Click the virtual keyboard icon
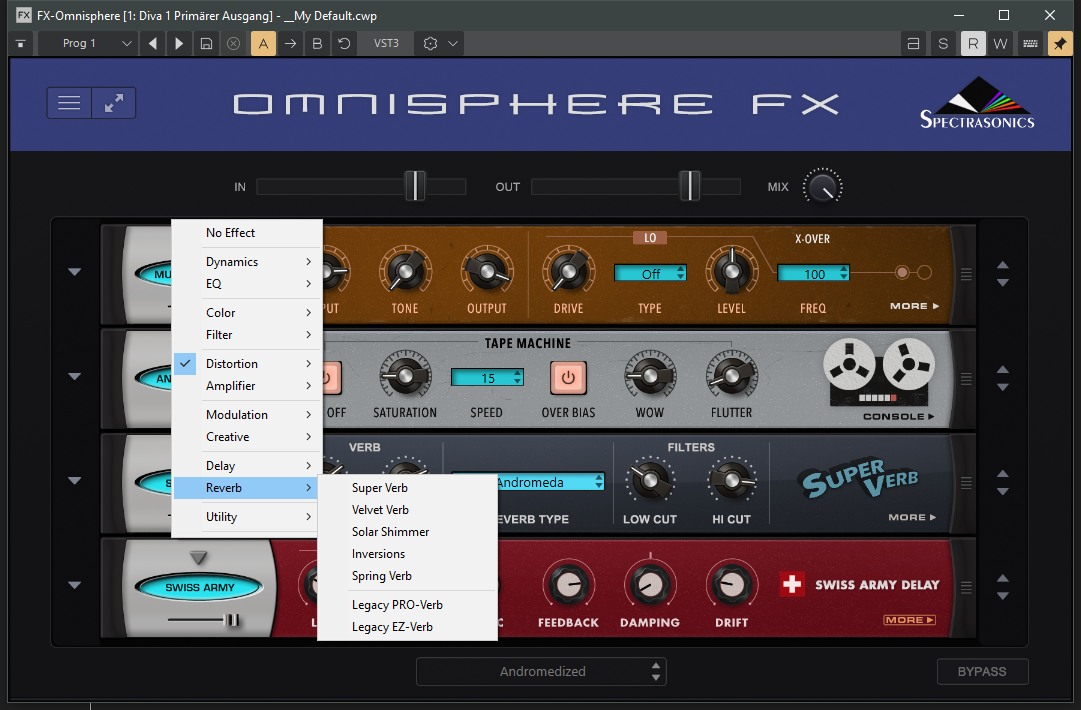This screenshot has width=1081, height=710. point(1029,44)
